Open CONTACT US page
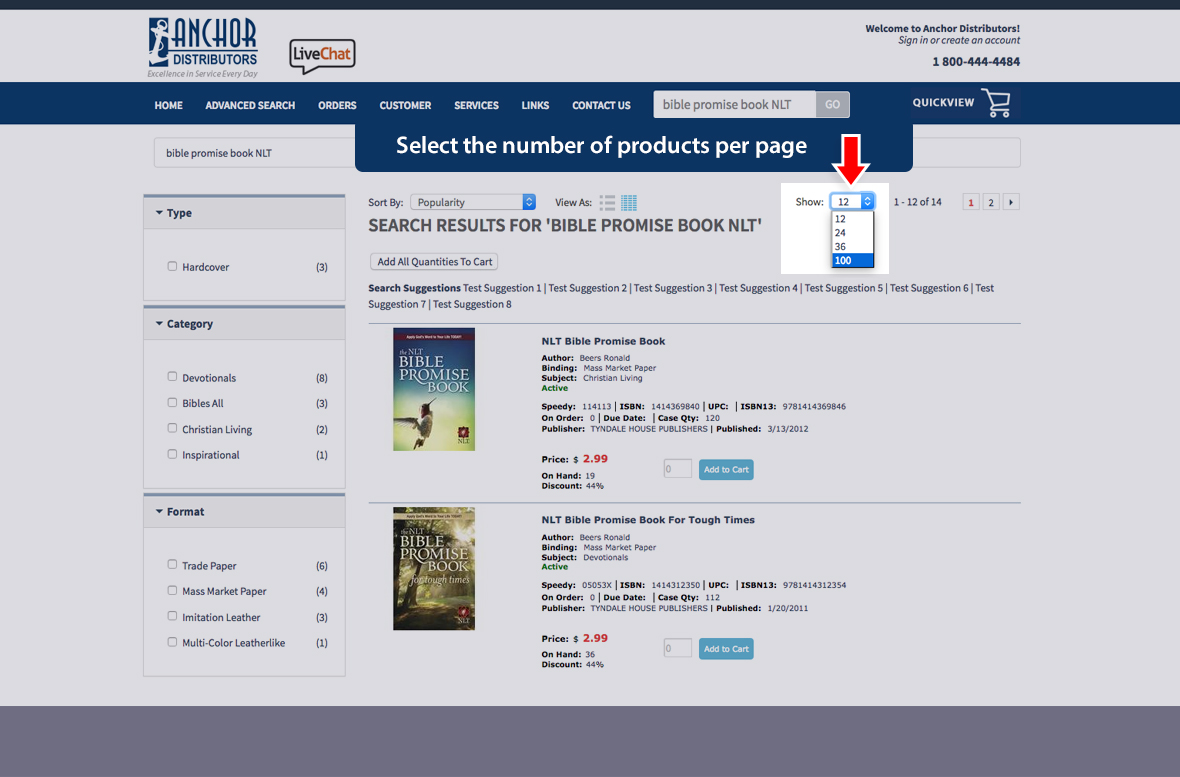1180x777 pixels. 601,105
